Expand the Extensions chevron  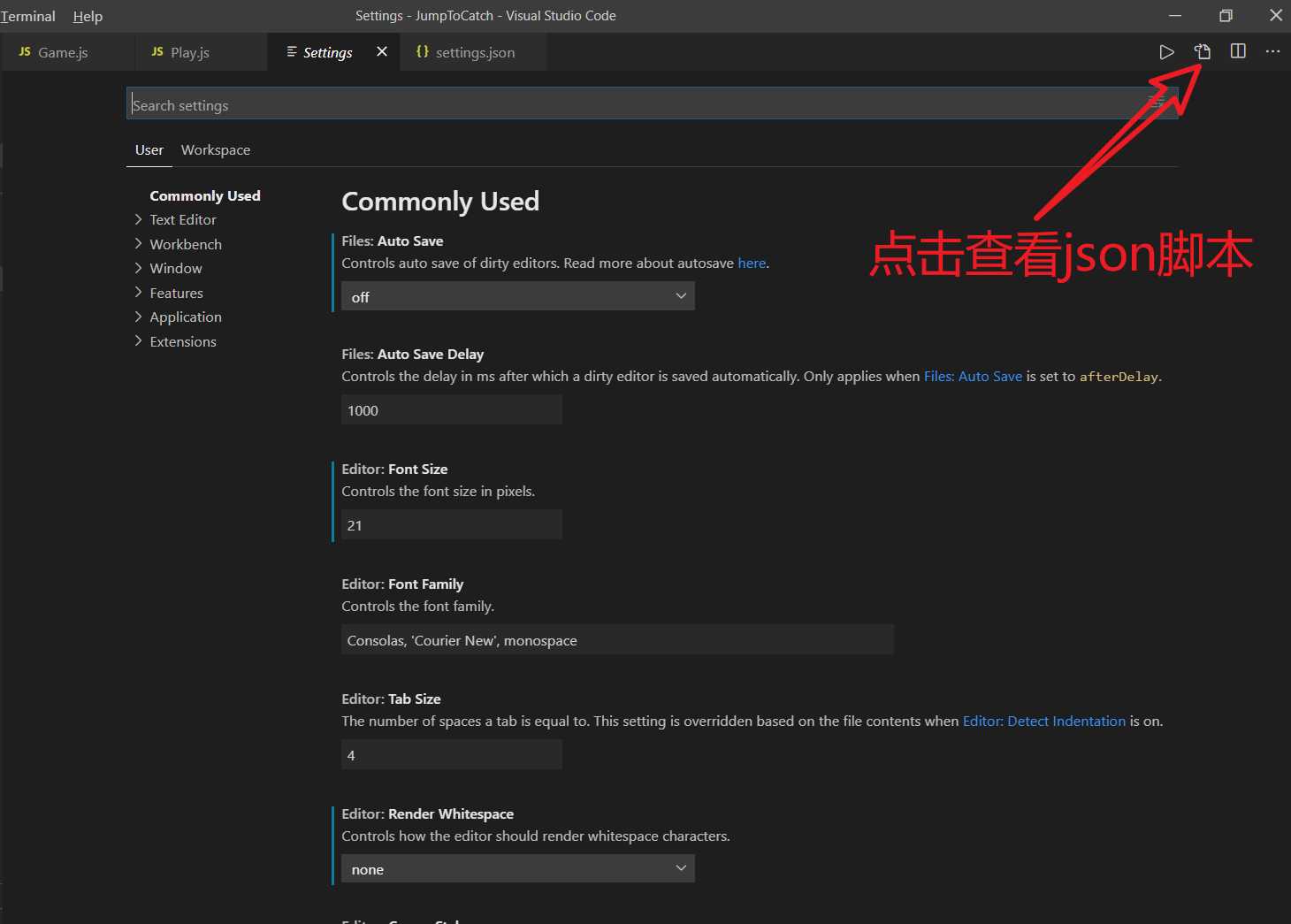click(x=138, y=340)
